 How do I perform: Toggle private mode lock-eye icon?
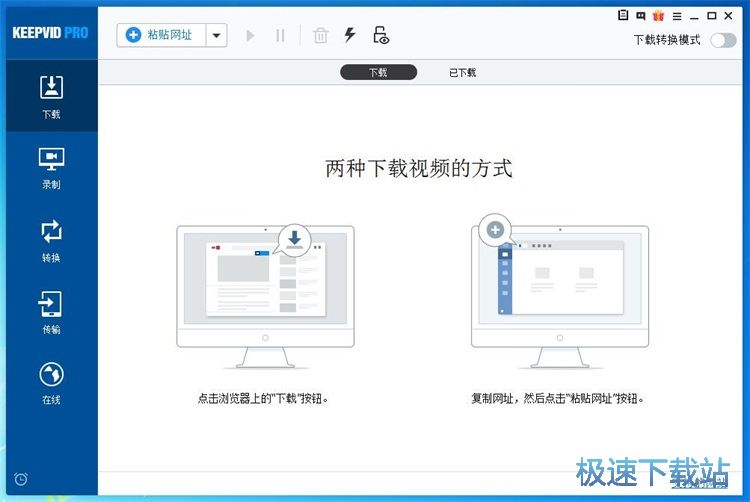380,36
